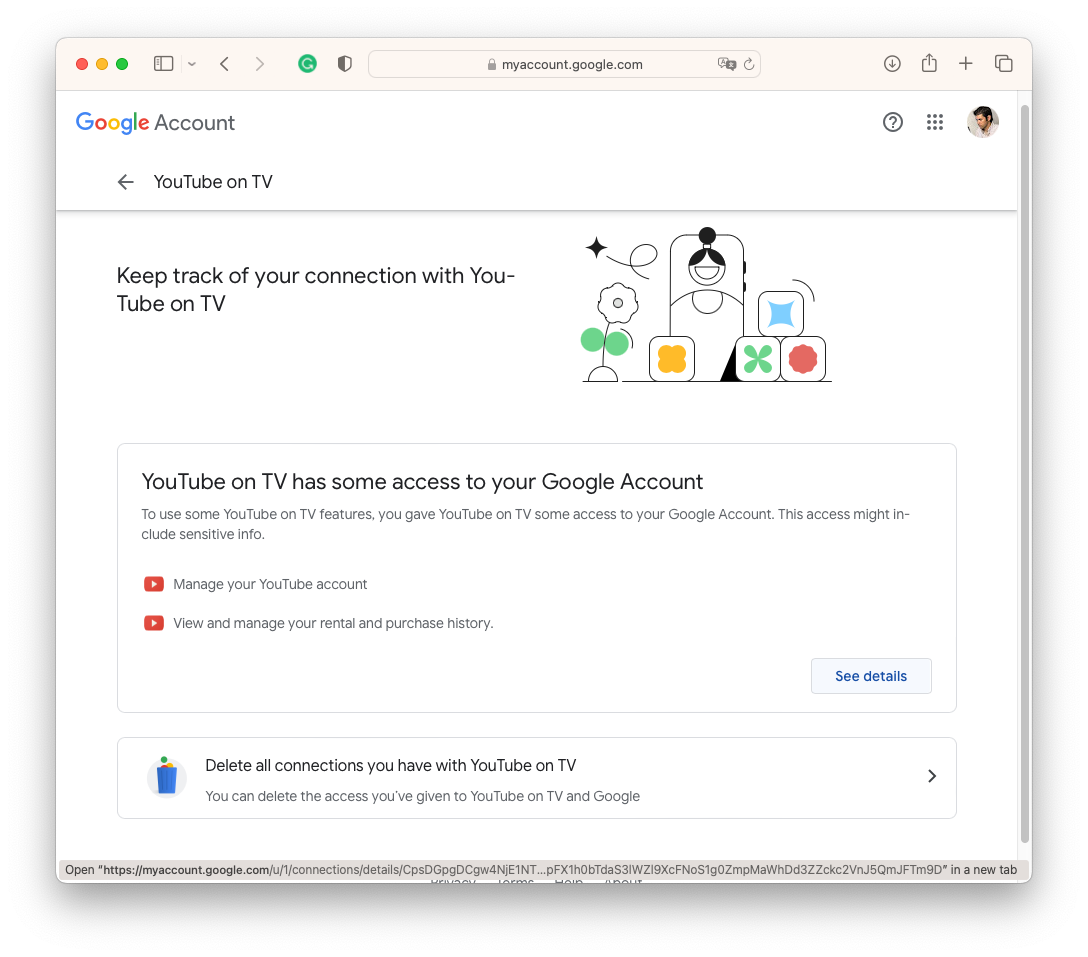The width and height of the screenshot is (1088, 957).
Task: Click the translate icon in the address bar
Action: click(x=726, y=63)
